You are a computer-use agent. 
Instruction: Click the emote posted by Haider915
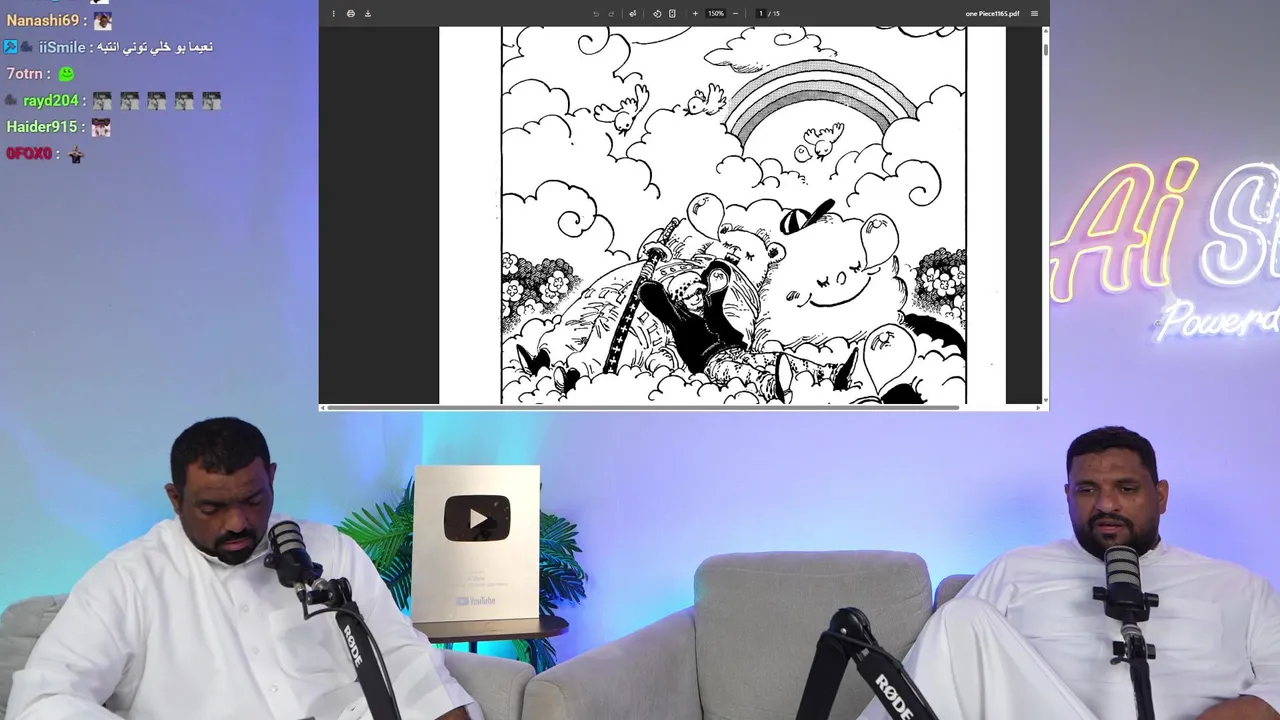pos(100,127)
